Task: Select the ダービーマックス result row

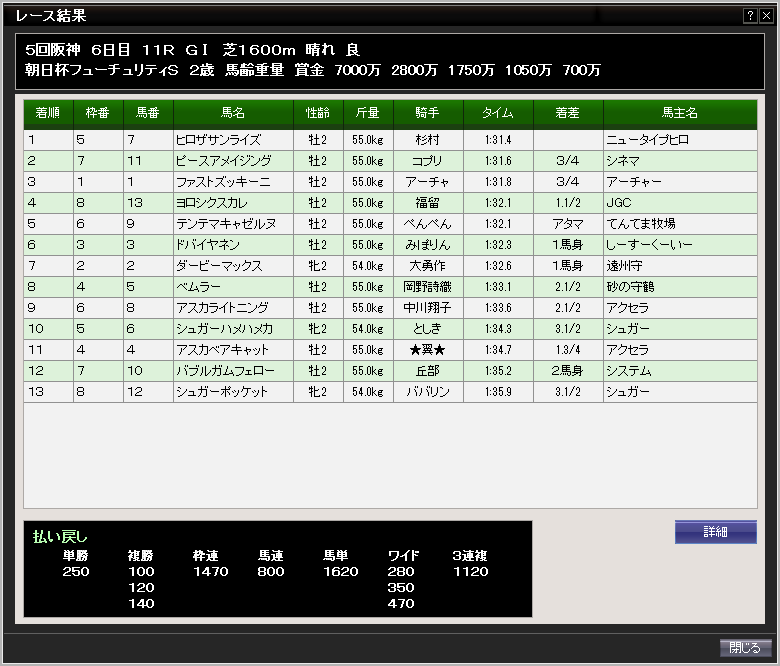Action: pyautogui.click(x=232, y=266)
